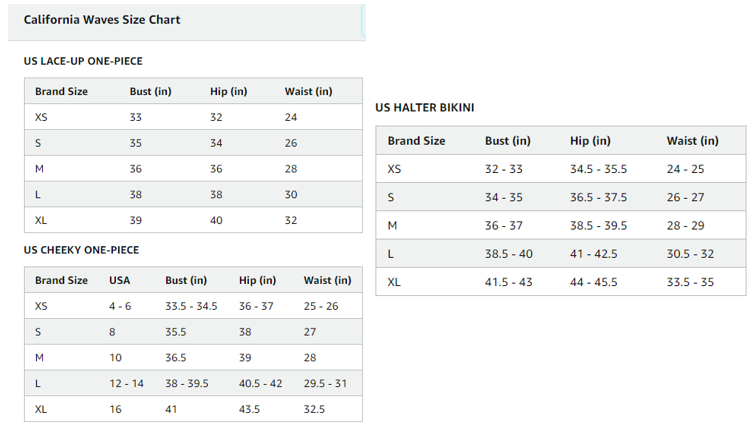Select halter bikini L hip 41 - 42.5

pyautogui.click(x=593, y=254)
